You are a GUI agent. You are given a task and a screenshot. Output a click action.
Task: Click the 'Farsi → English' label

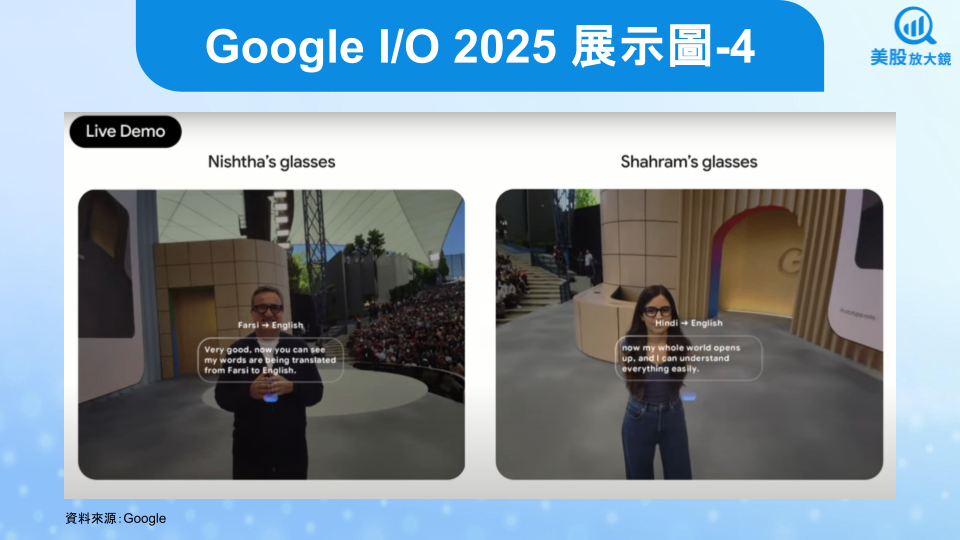coord(271,325)
